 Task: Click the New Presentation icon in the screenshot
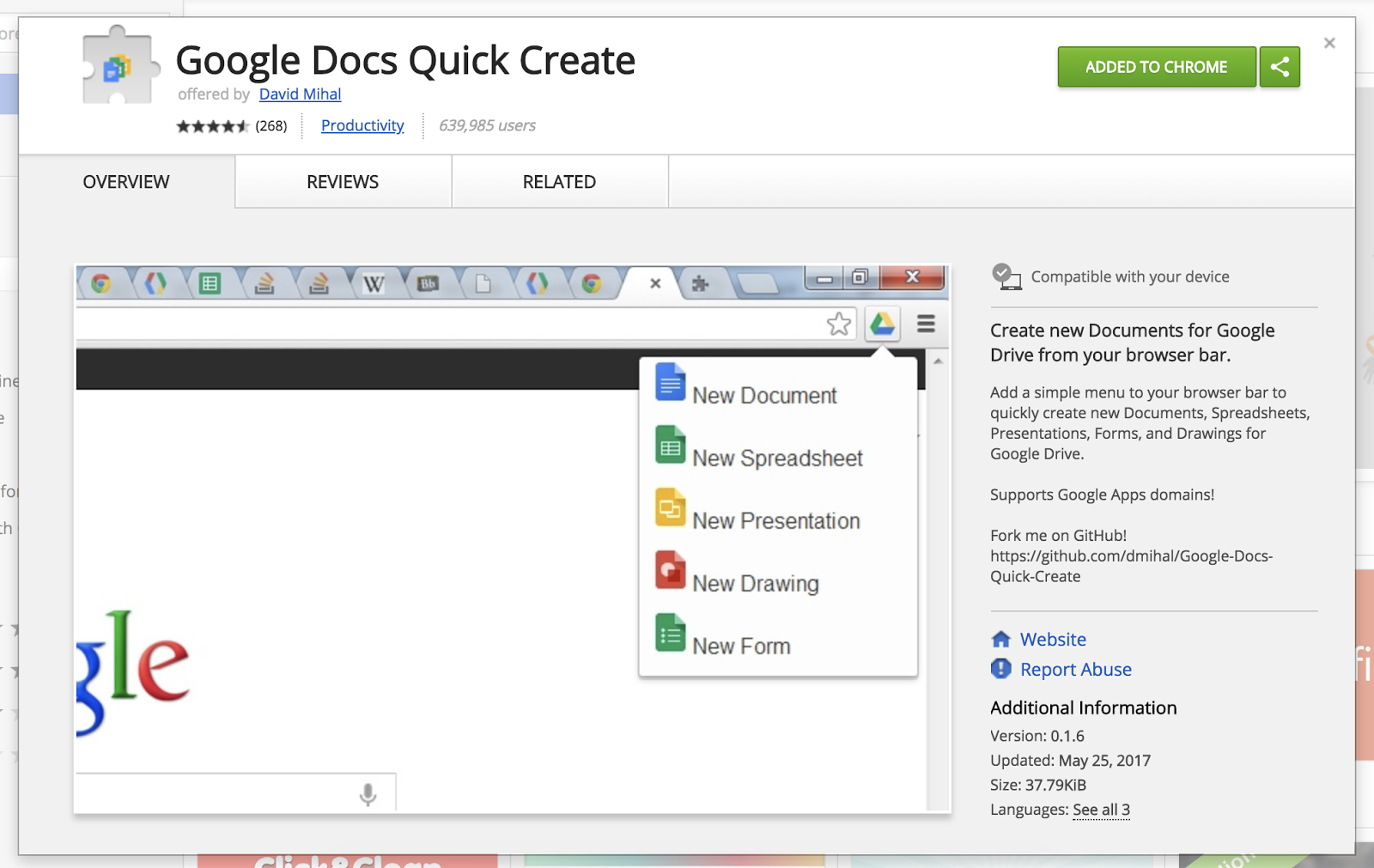(x=670, y=507)
